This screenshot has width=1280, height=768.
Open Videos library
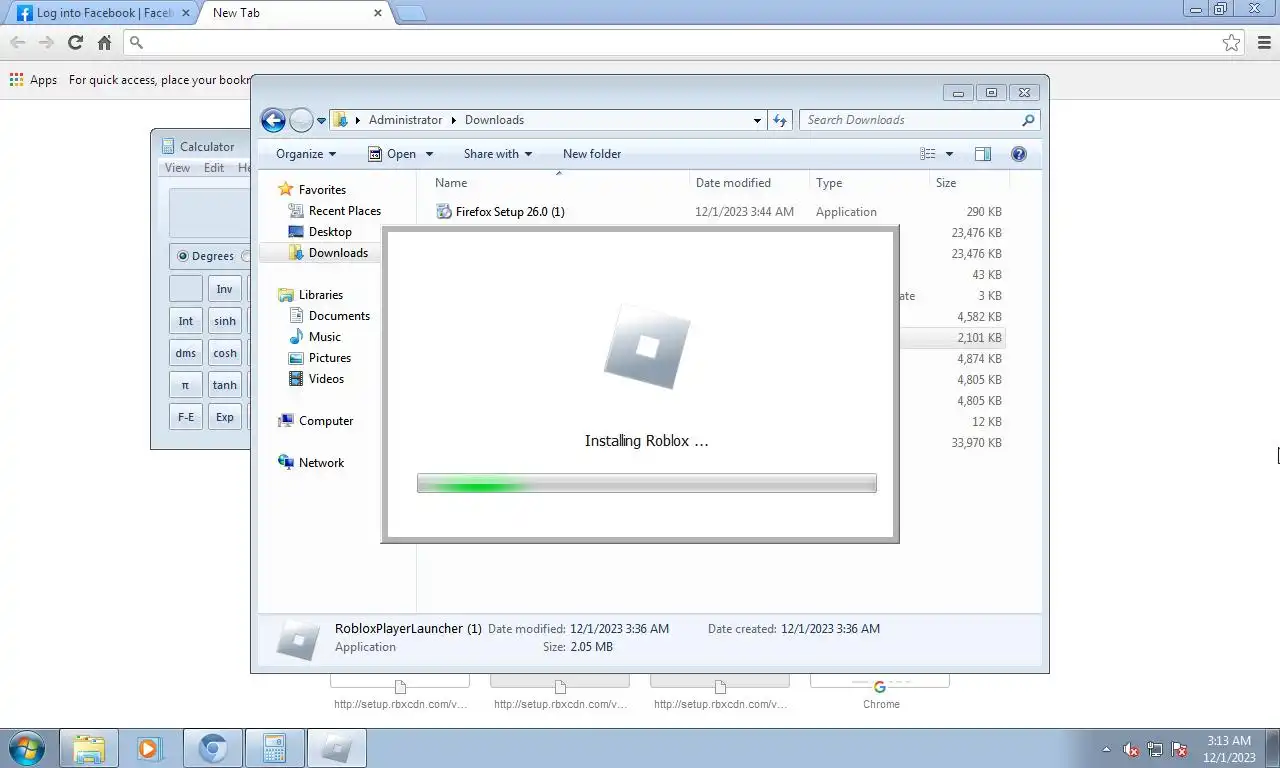(326, 379)
